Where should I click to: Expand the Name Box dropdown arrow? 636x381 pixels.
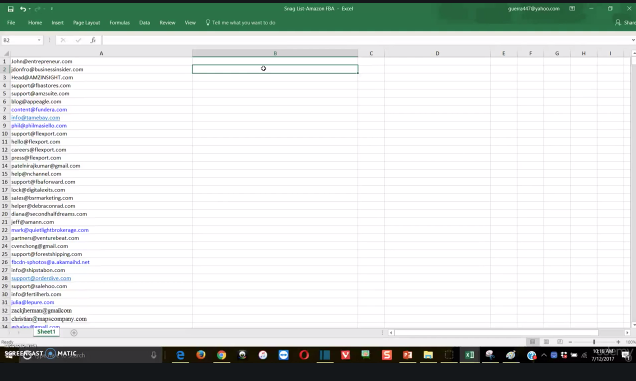coord(39,40)
